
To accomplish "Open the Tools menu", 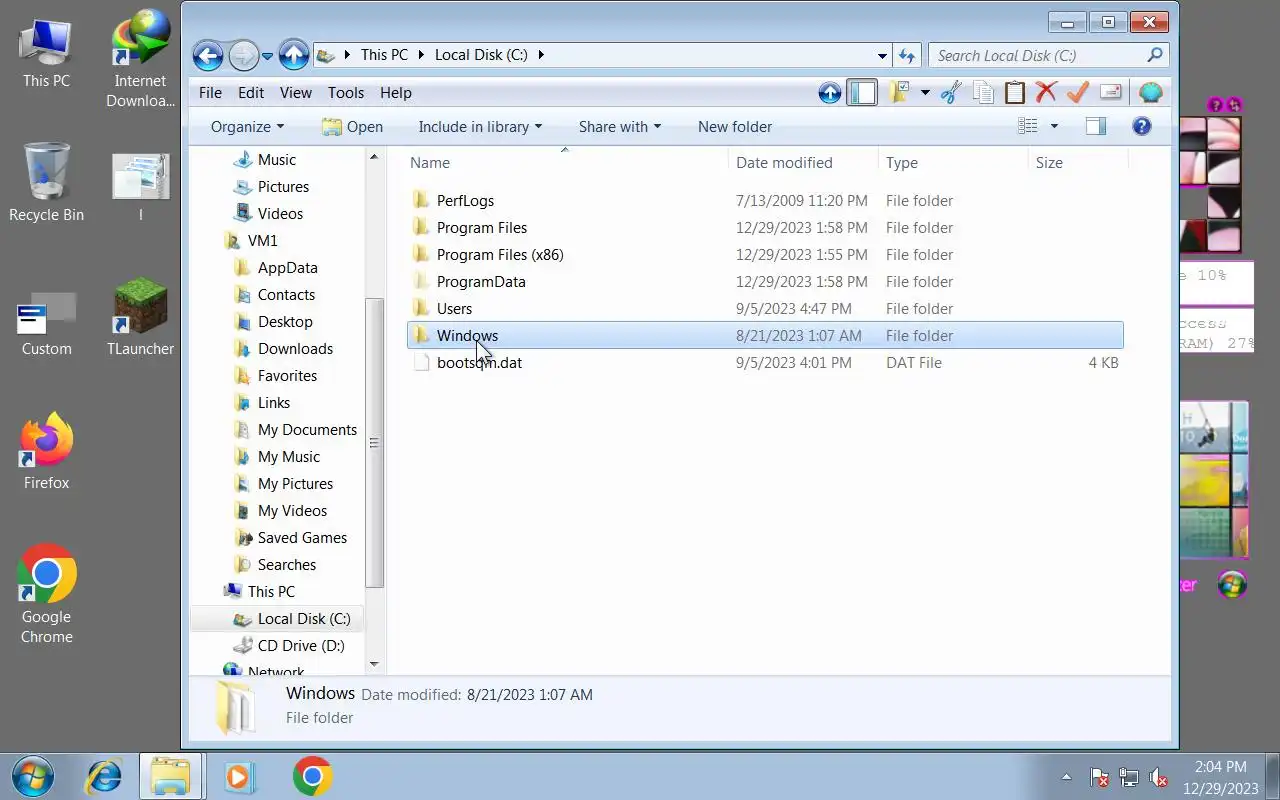I will coord(346,92).
